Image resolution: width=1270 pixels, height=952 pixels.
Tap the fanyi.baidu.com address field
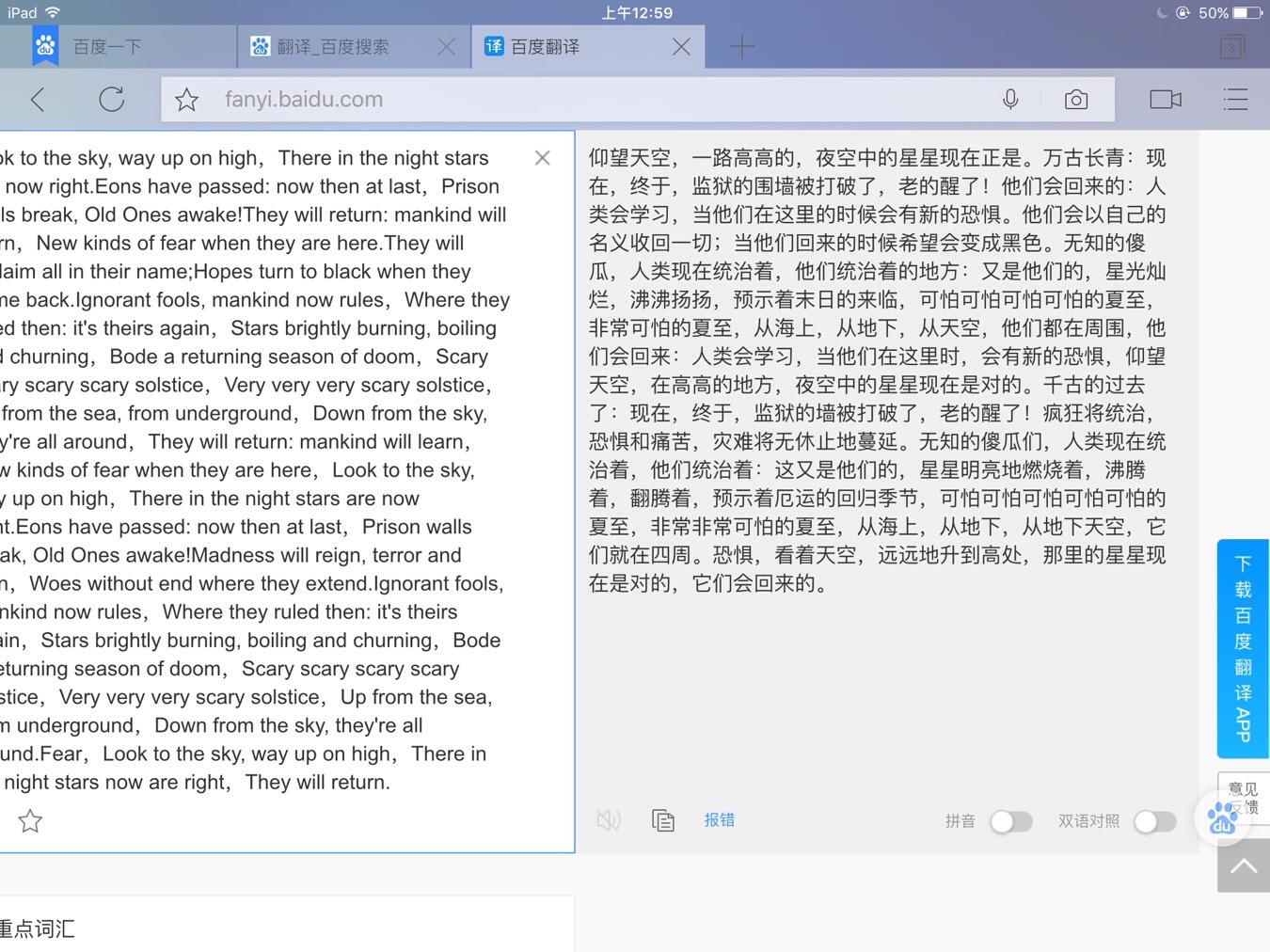point(564,100)
